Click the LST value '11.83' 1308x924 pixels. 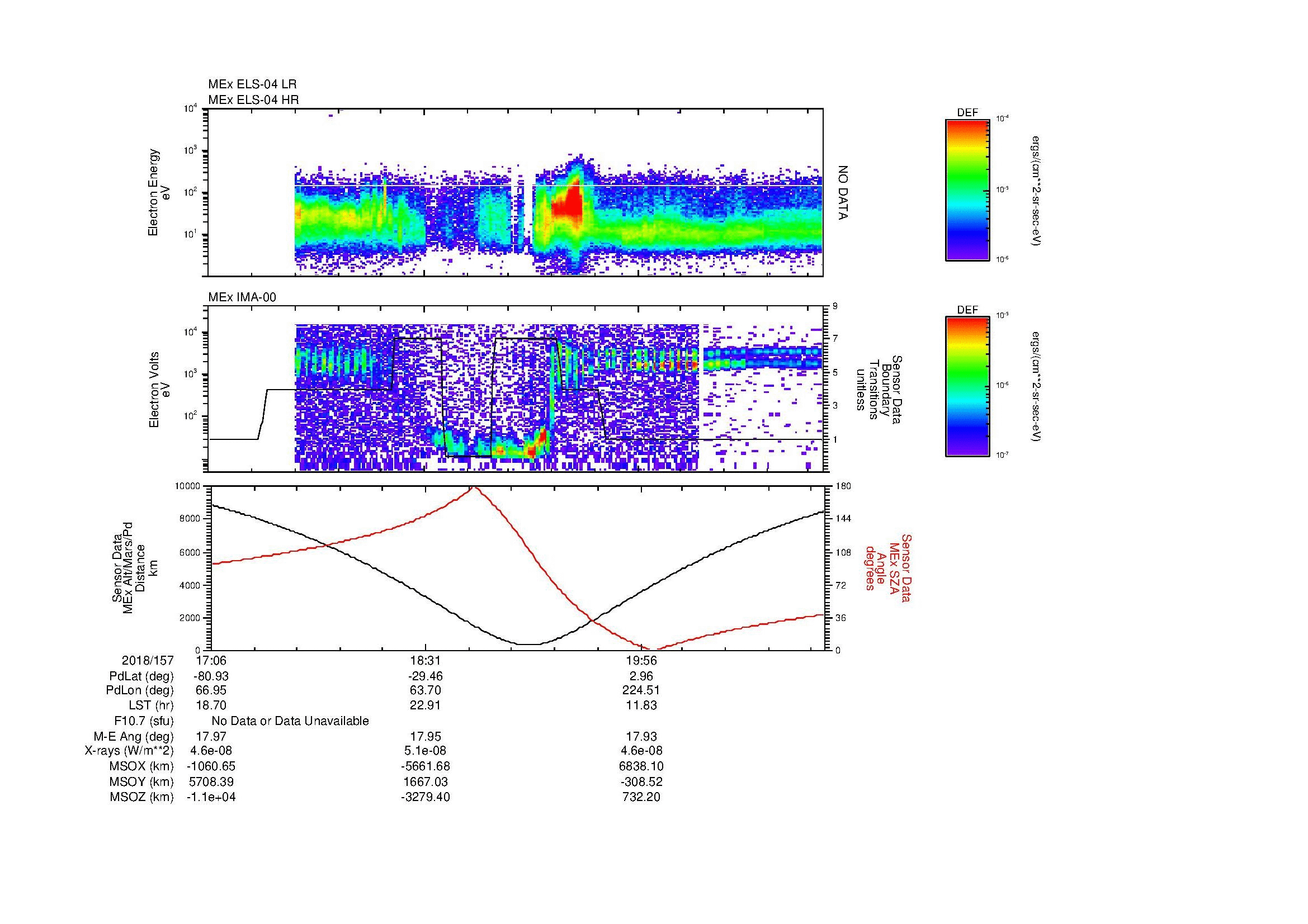(641, 705)
